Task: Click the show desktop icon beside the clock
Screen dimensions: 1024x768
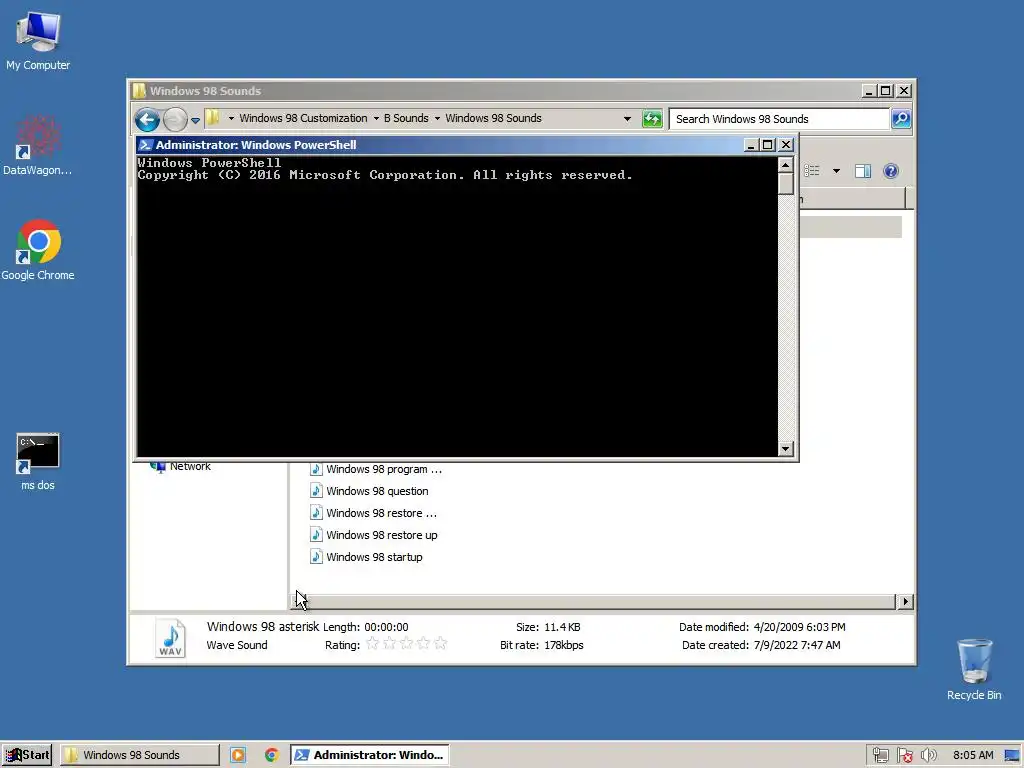Action: pos(1012,756)
